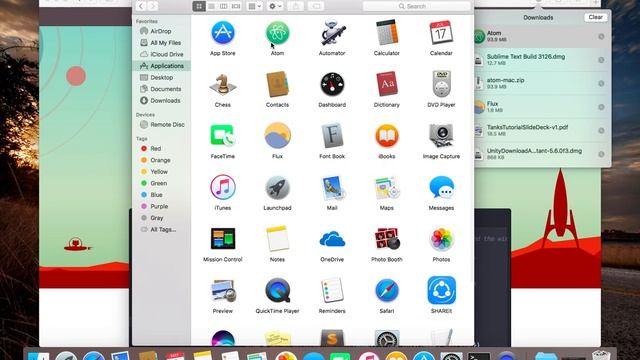Select the Safari app in Finder
Image resolution: width=640 pixels, height=360 pixels.
tap(387, 290)
